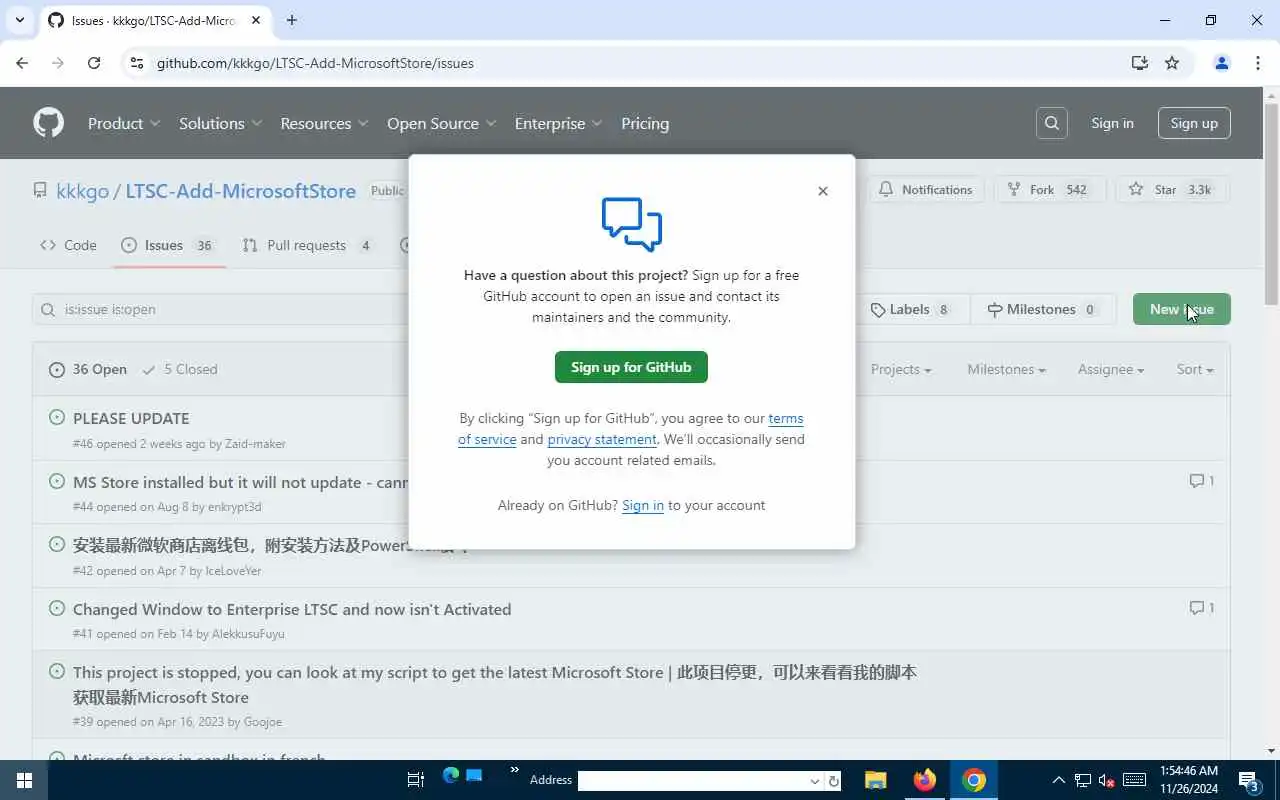This screenshot has width=1280, height=800.
Task: Switch to the Code tab
Action: [68, 245]
